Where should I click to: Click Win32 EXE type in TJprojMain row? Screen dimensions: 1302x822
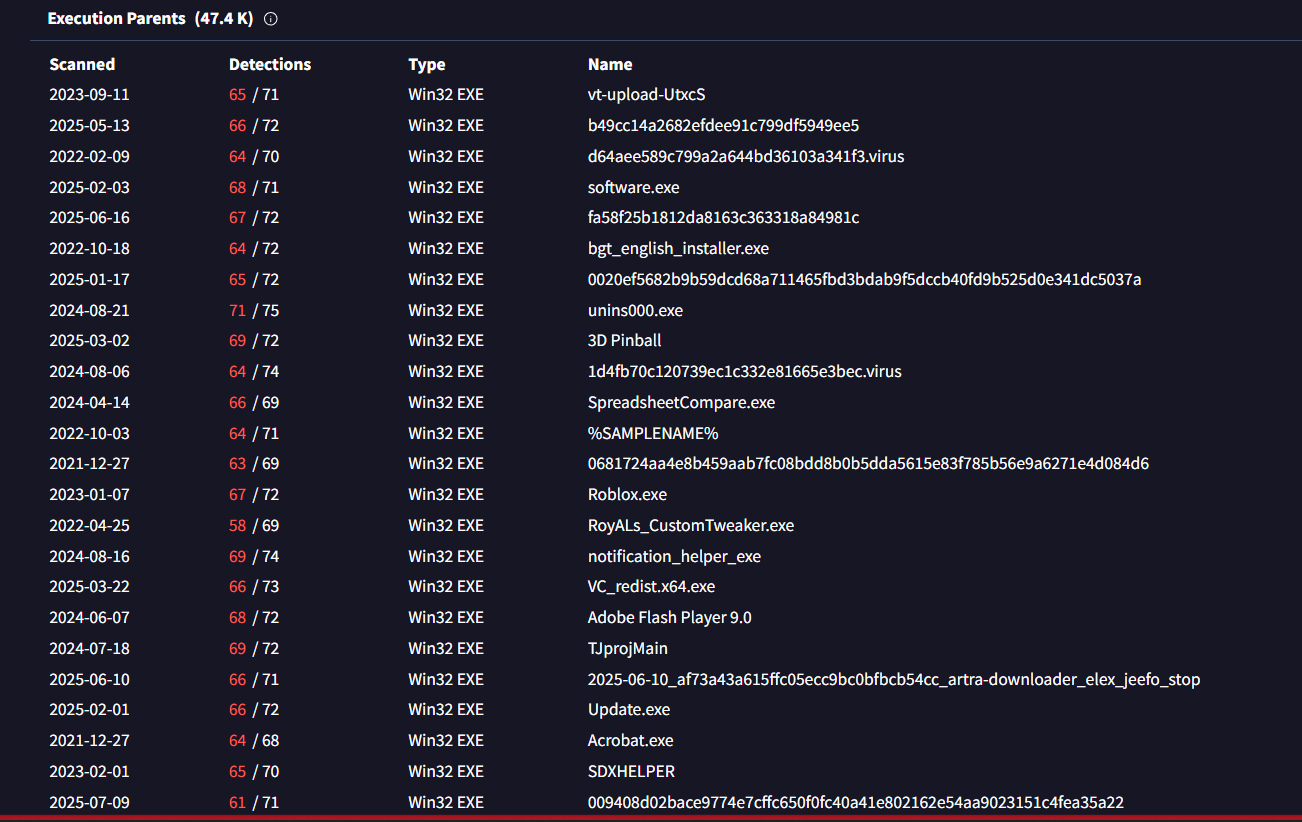click(446, 649)
